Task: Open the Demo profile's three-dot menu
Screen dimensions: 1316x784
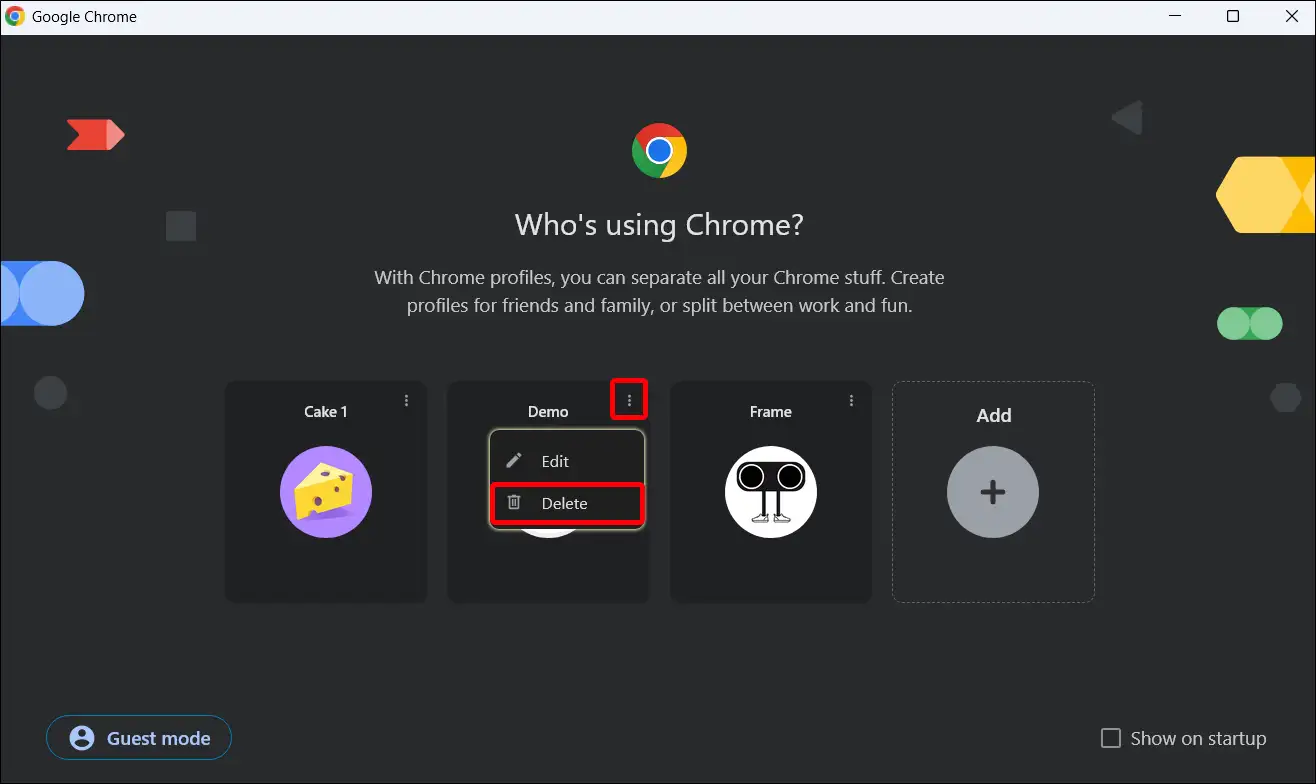Action: 629,401
